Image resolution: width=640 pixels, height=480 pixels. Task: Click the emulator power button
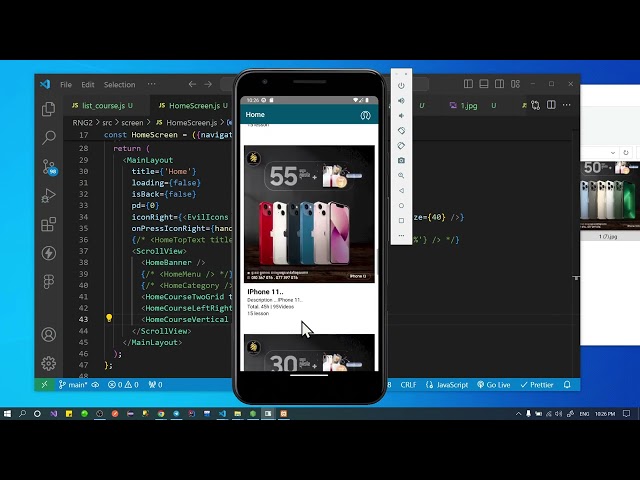point(401,86)
